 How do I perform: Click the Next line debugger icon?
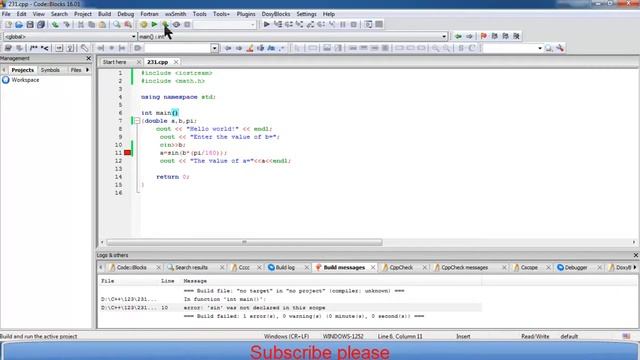point(289,24)
